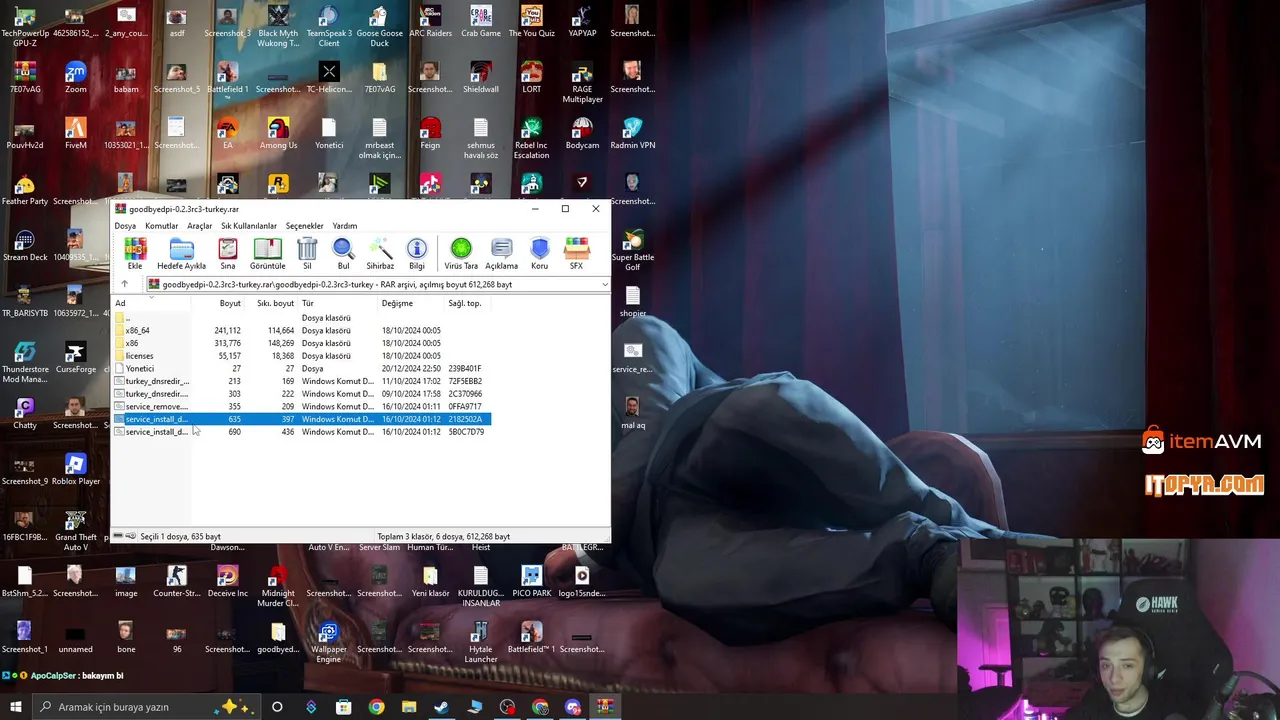Image resolution: width=1280 pixels, height=720 pixels.
Task: Click the Zoom desktop icon
Action: (75, 78)
